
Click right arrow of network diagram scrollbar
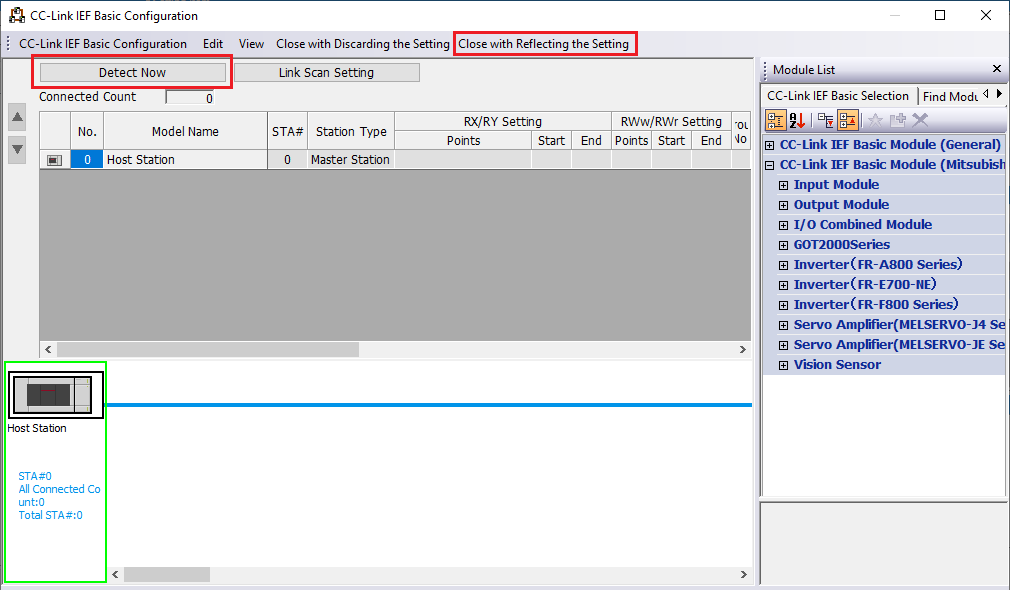point(743,574)
